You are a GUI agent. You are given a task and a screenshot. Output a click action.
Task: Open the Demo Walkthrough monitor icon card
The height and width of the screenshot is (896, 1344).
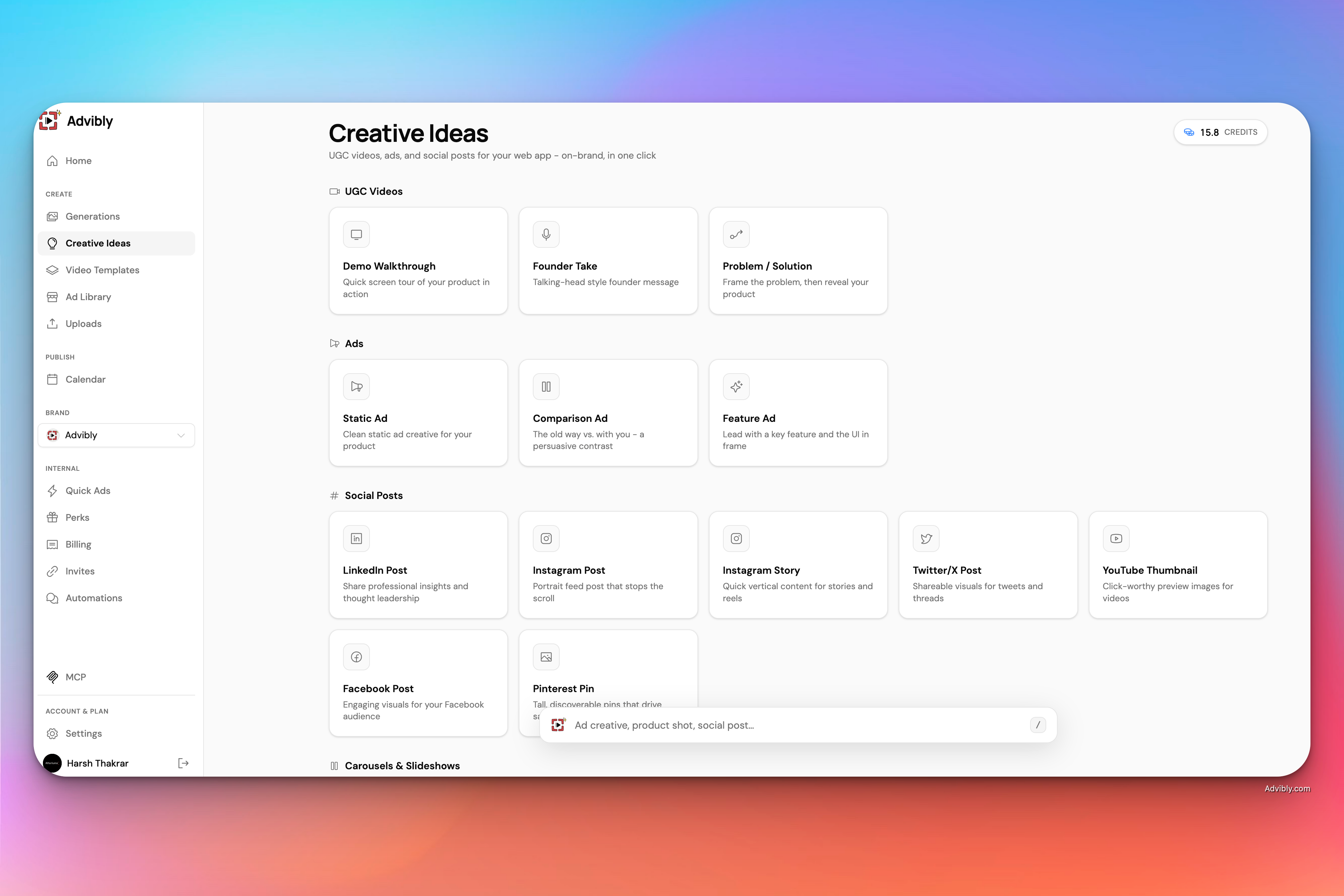click(356, 234)
